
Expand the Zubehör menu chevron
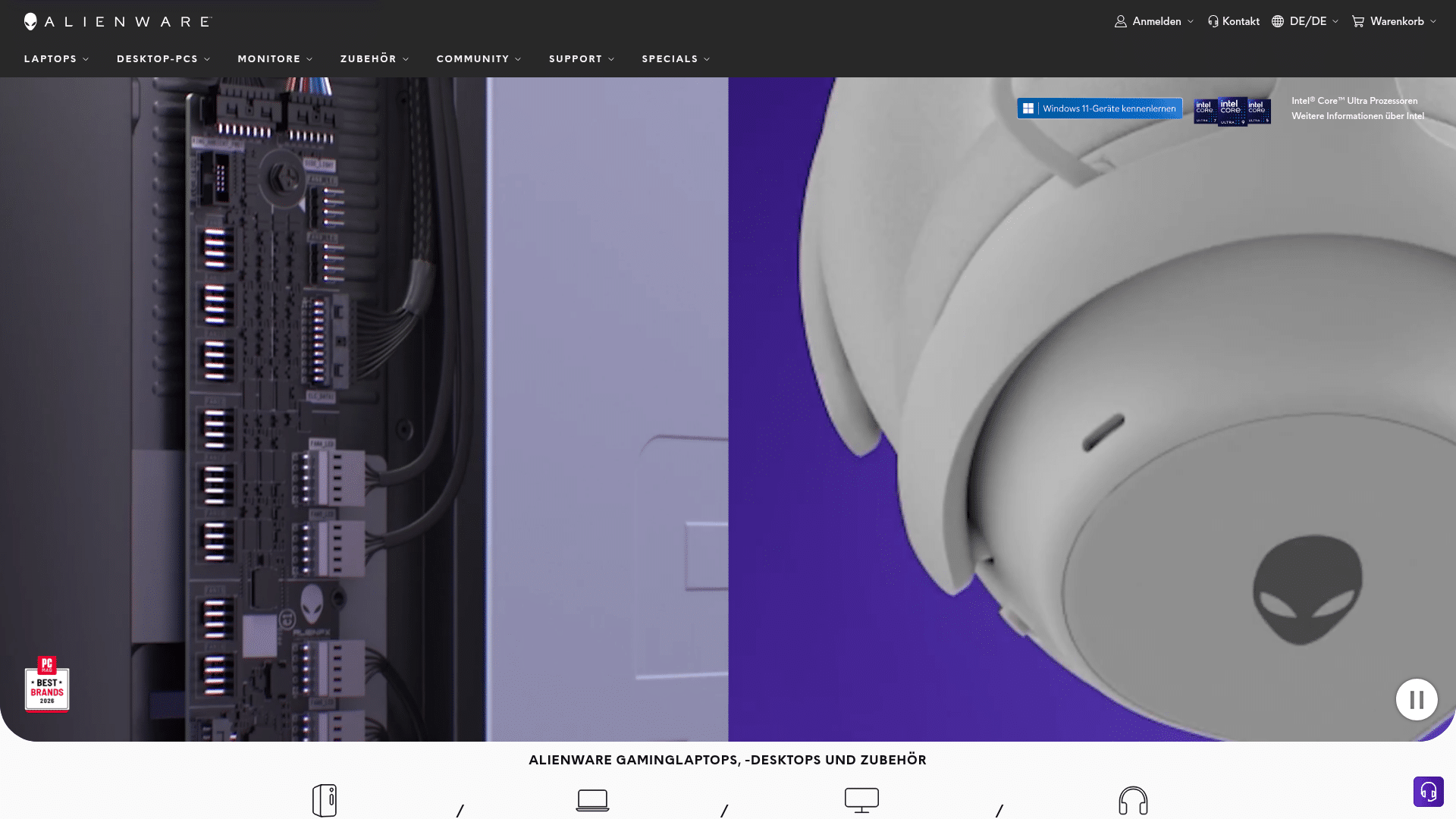tap(406, 59)
